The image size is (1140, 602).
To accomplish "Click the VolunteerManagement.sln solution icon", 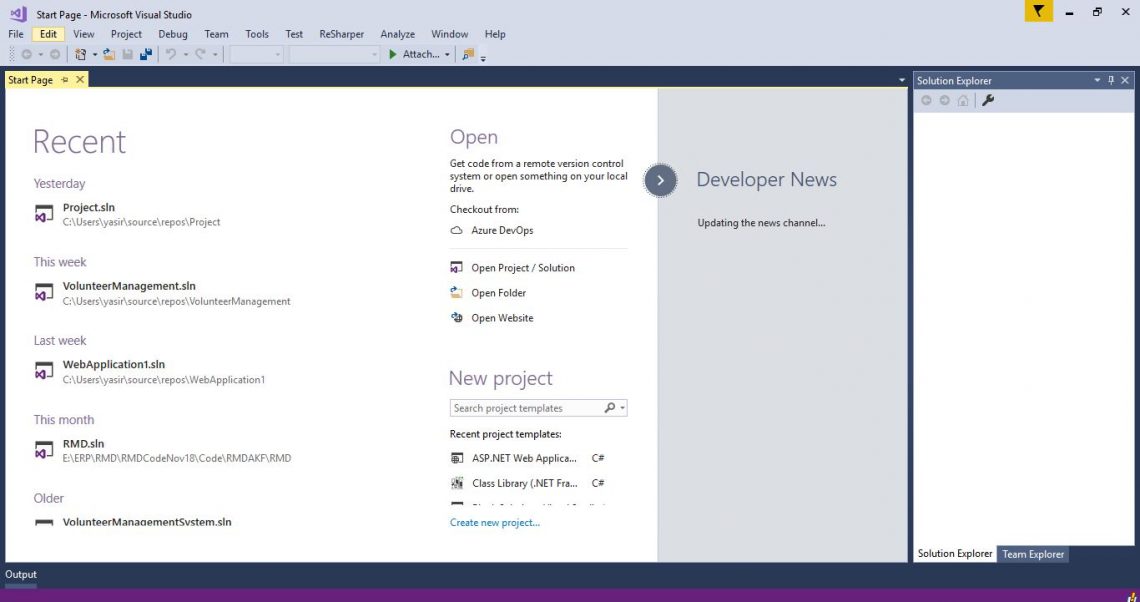I will [x=44, y=292].
